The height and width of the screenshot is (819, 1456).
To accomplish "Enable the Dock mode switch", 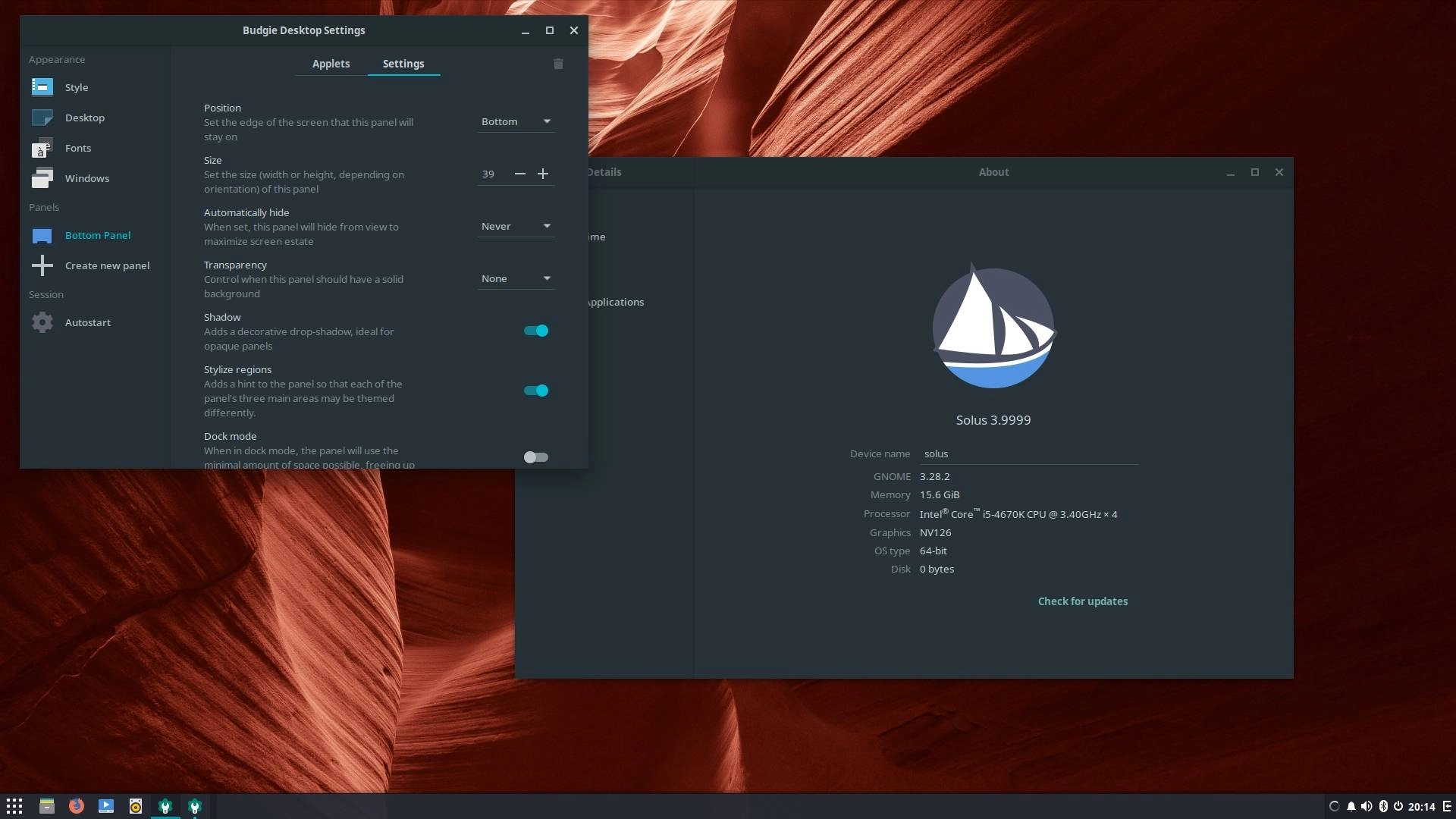I will pos(536,457).
